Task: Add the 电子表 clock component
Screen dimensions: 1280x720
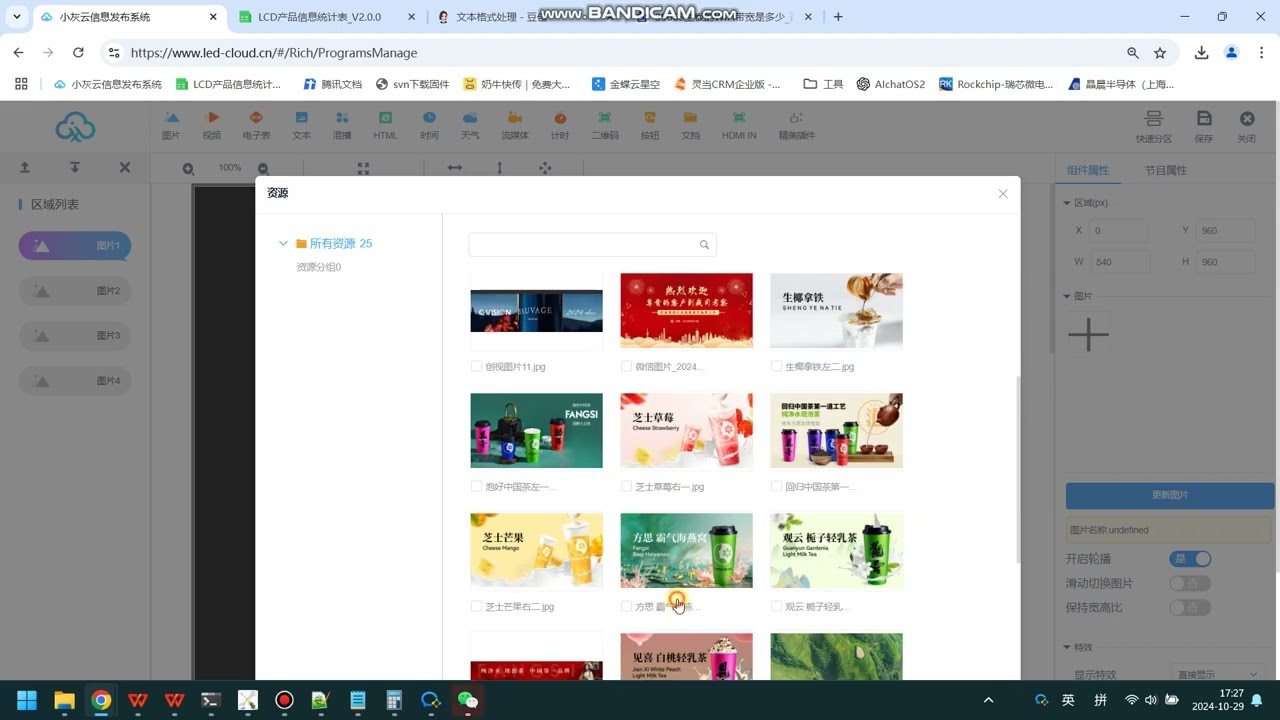Action: (256, 126)
